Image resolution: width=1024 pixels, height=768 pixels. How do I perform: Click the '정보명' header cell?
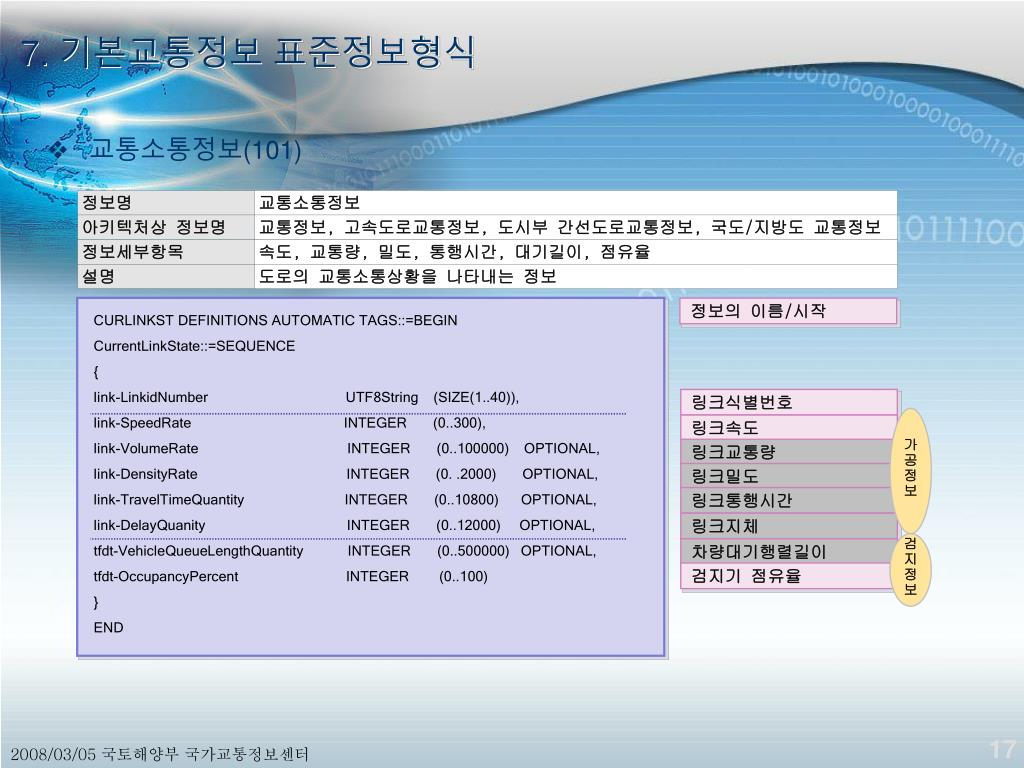[x=166, y=202]
